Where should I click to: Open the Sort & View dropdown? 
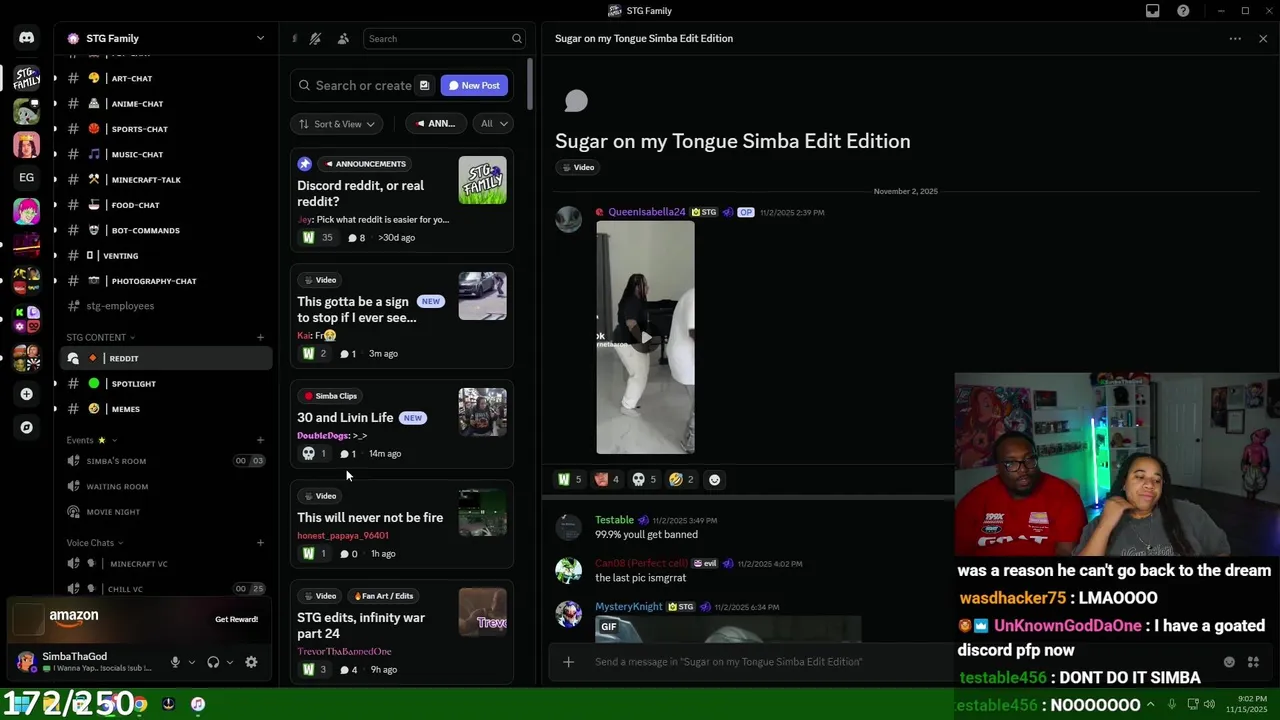338,124
